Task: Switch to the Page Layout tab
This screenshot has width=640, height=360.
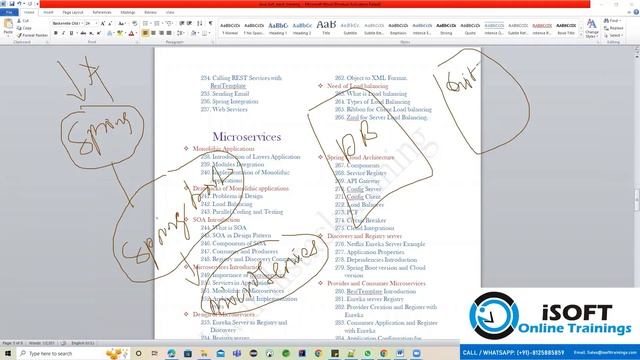Action: 73,13
